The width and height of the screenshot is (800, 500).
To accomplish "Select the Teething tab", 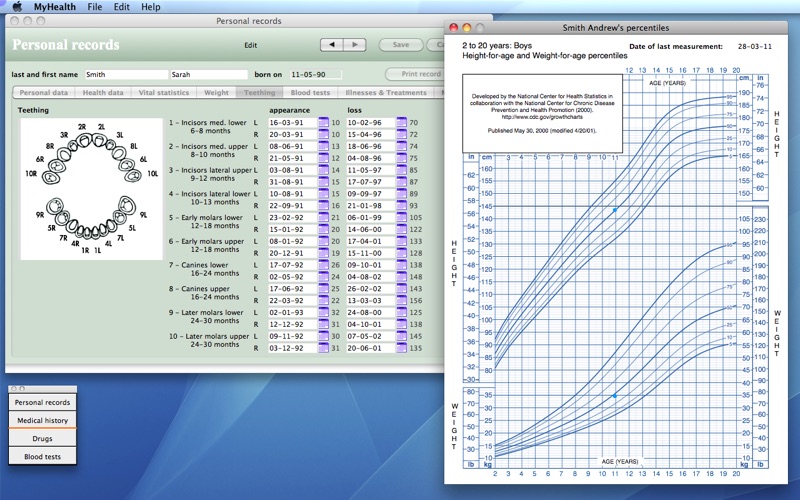I will pyautogui.click(x=260, y=92).
